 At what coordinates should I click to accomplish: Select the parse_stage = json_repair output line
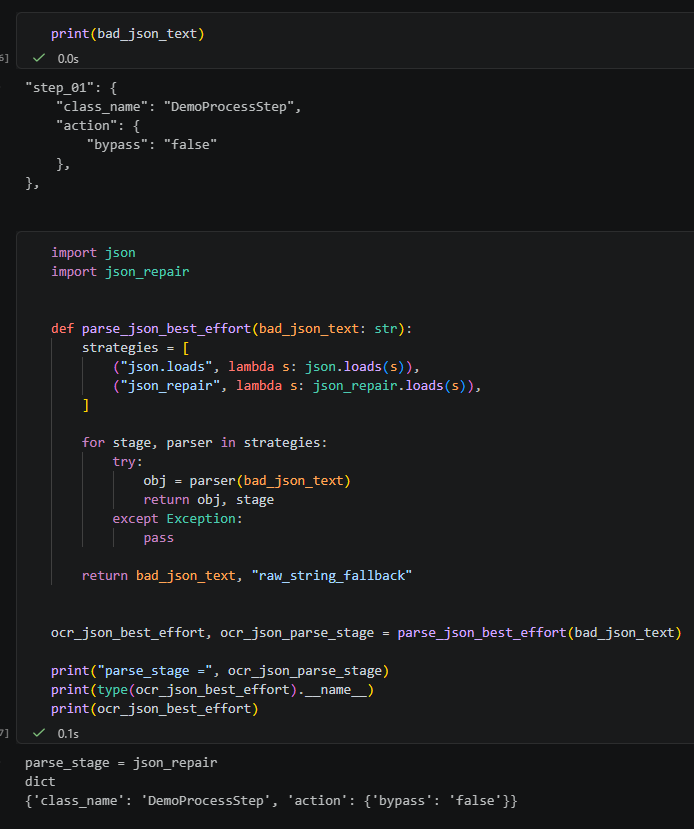click(x=121, y=763)
